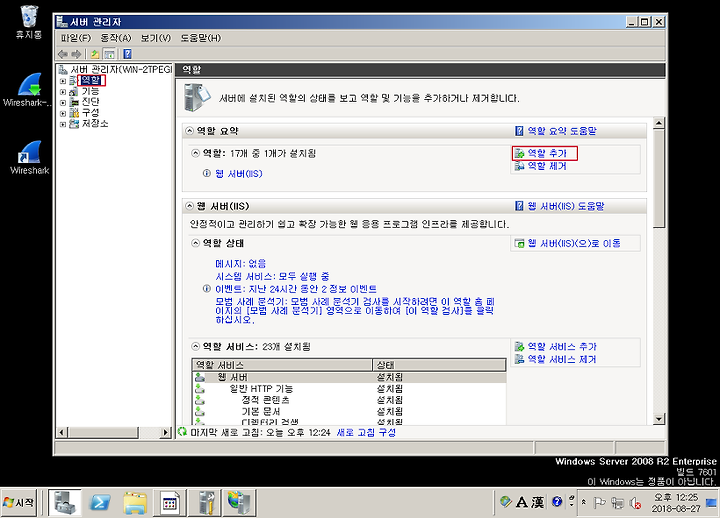Screen dimensions: 720x518
Task: Click the server tools taskbar icon with wrench
Action: [207, 503]
